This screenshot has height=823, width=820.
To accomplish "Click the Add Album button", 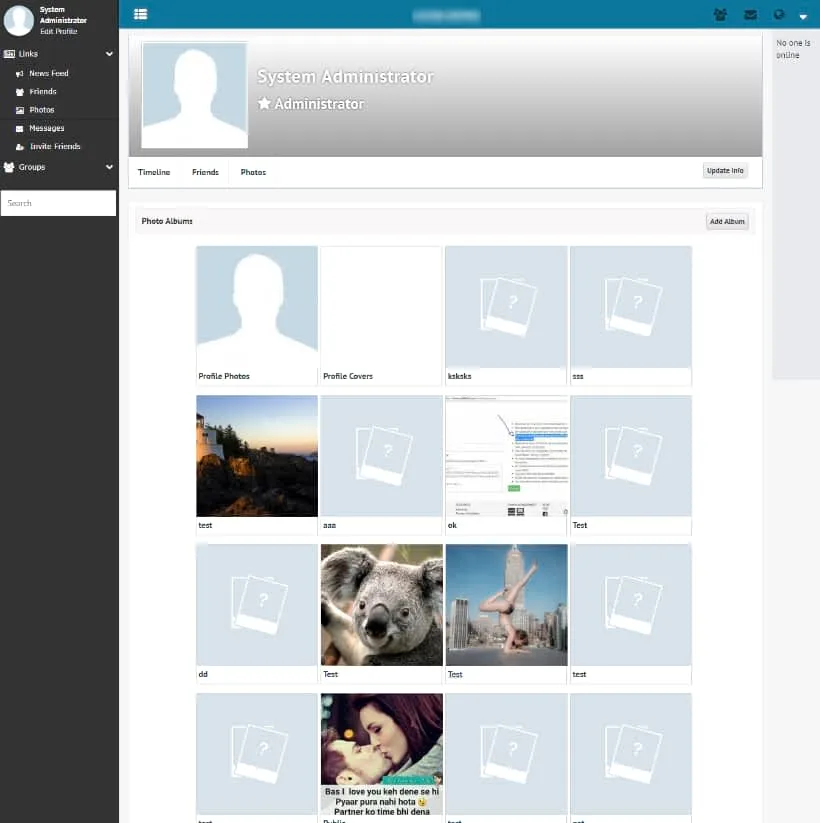I will coord(727,221).
